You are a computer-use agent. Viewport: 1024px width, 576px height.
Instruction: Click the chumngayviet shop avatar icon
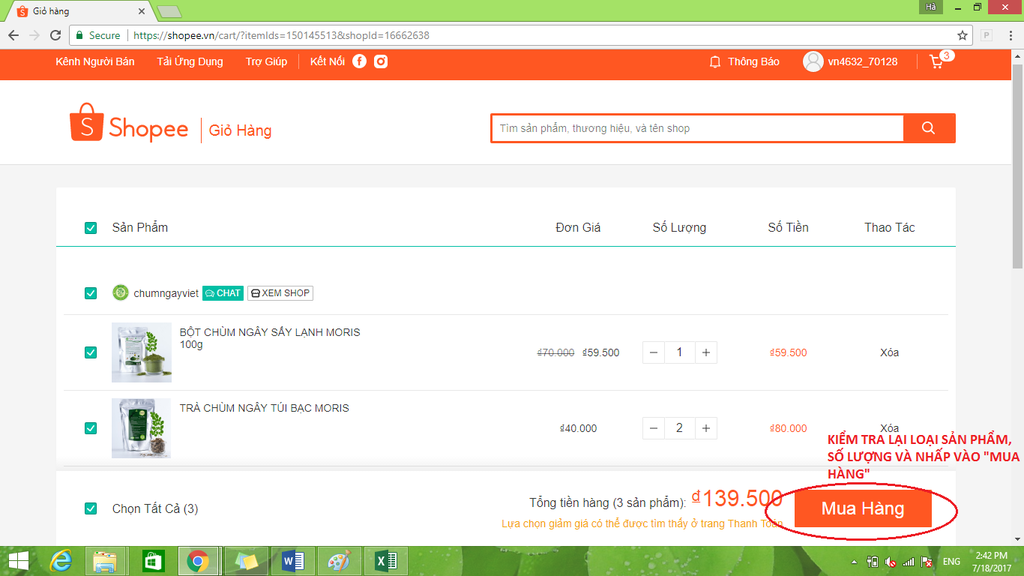tap(120, 293)
